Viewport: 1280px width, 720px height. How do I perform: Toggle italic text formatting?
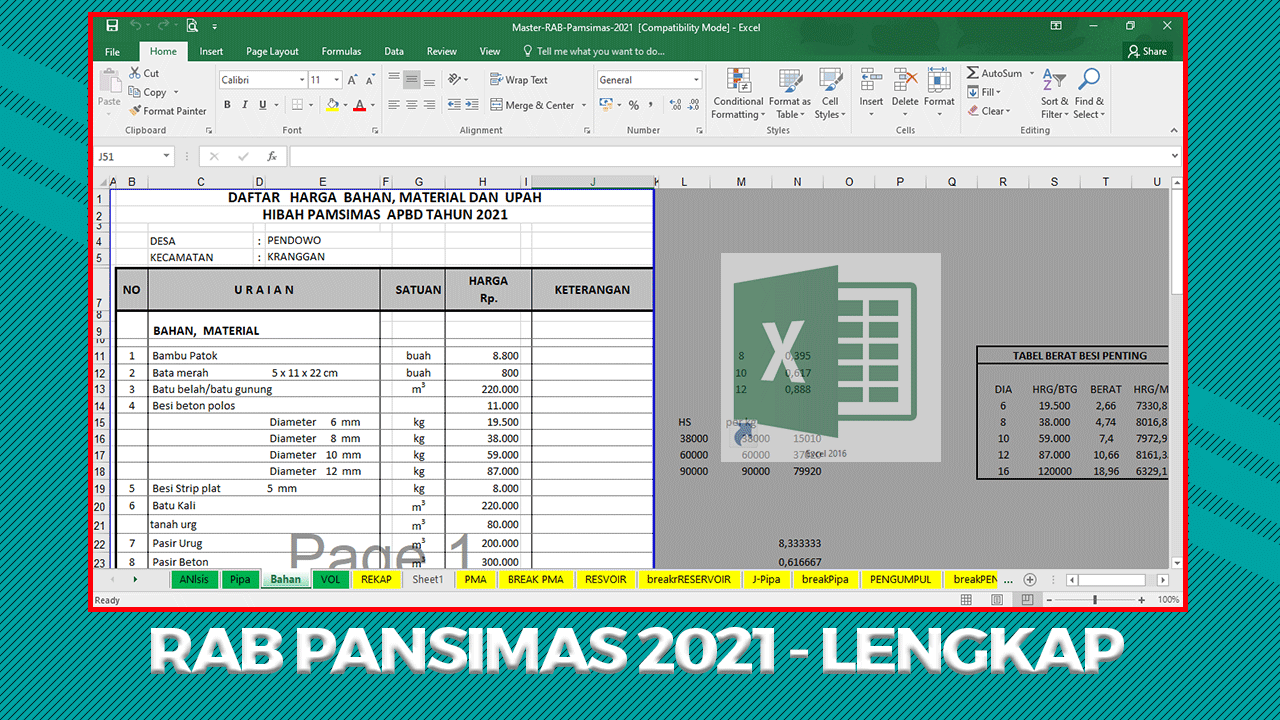[245, 105]
